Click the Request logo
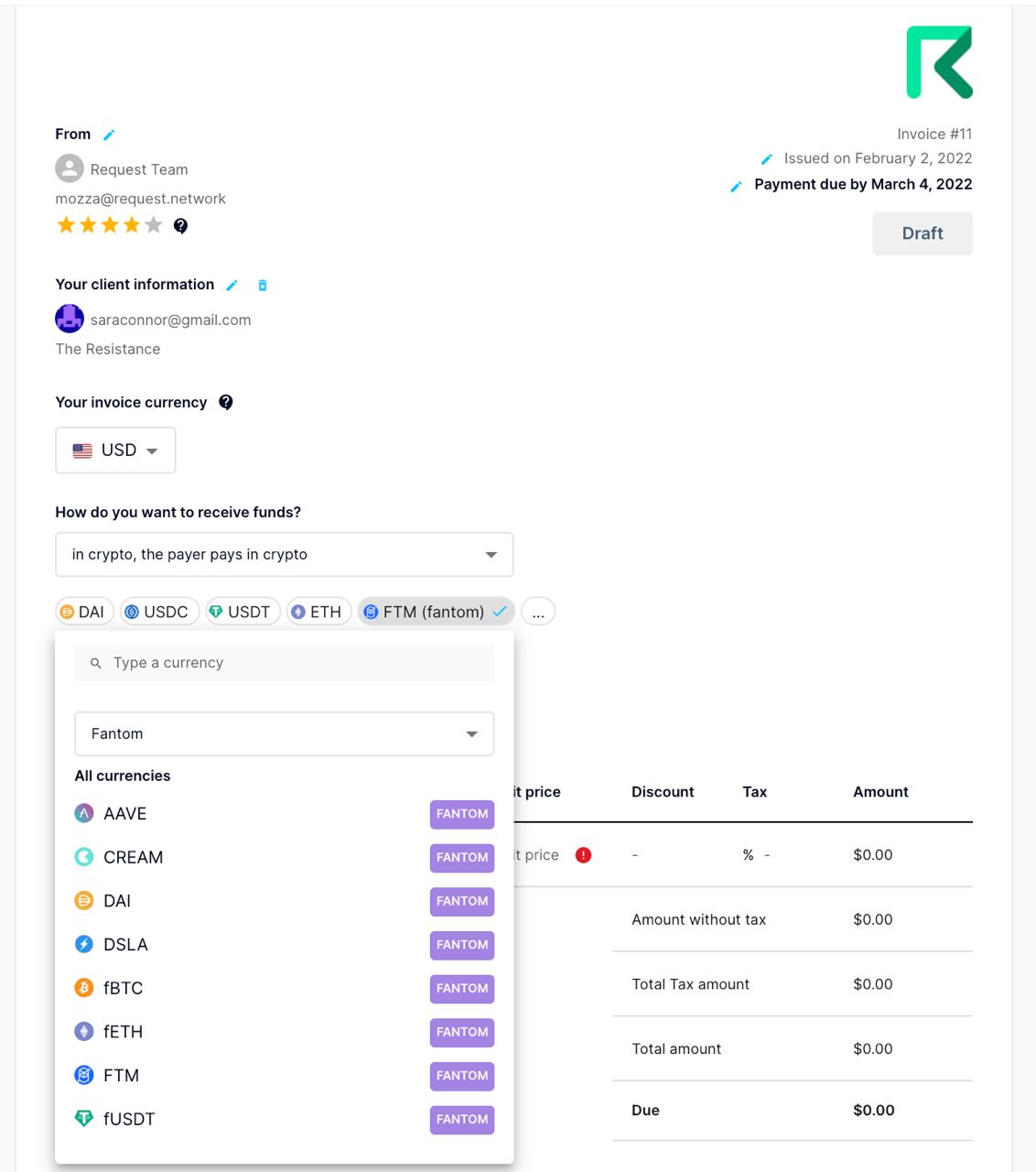Screen dimensions: 1036x1172 [939, 62]
